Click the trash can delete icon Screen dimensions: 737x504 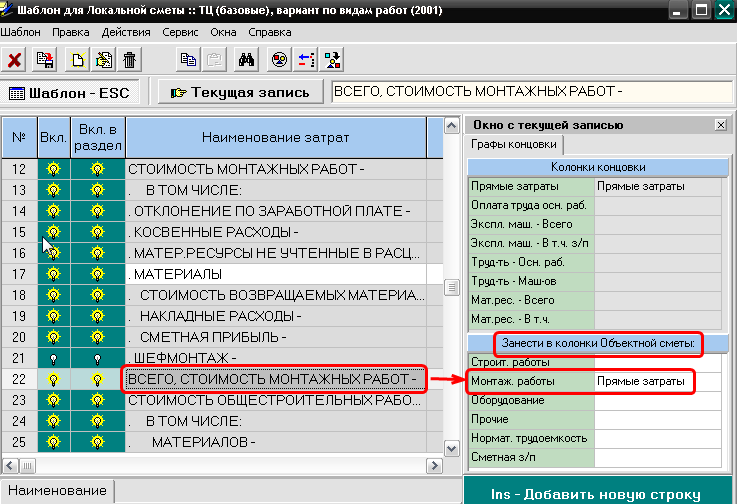point(130,60)
